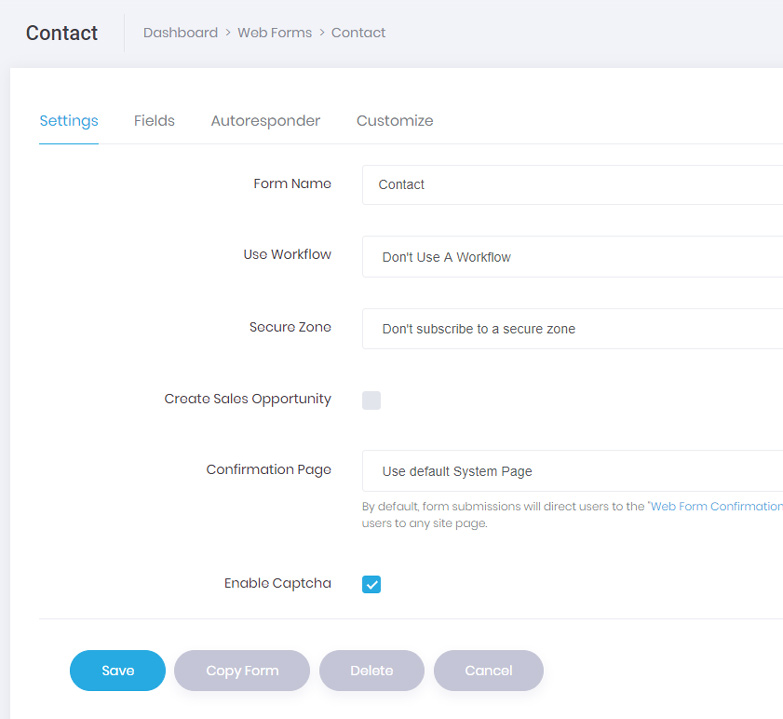Delete this web form
This screenshot has width=783, height=719.
[x=372, y=670]
